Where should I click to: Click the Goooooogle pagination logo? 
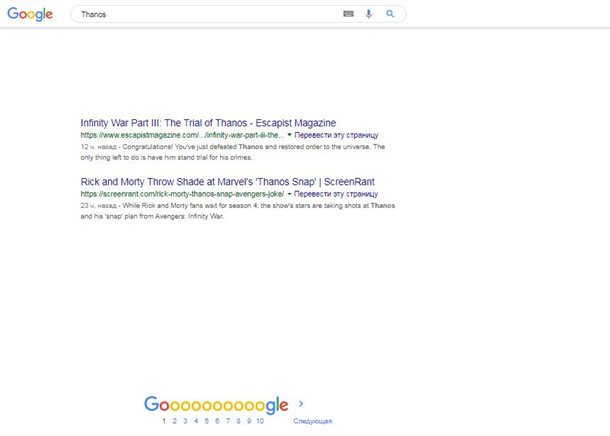click(216, 405)
